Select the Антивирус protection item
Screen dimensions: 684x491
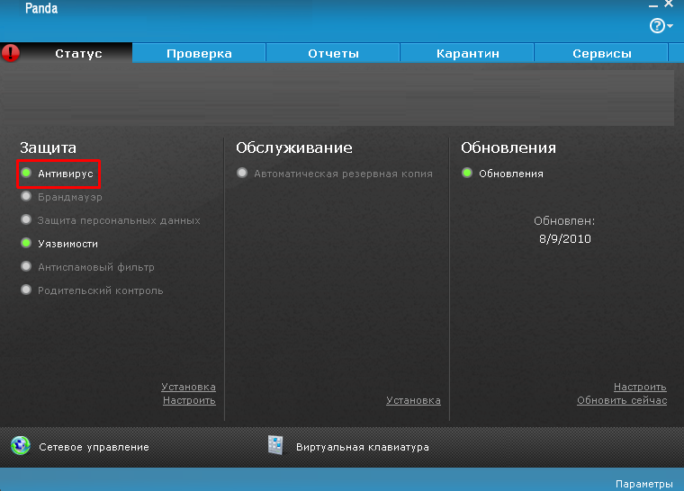coord(65,174)
